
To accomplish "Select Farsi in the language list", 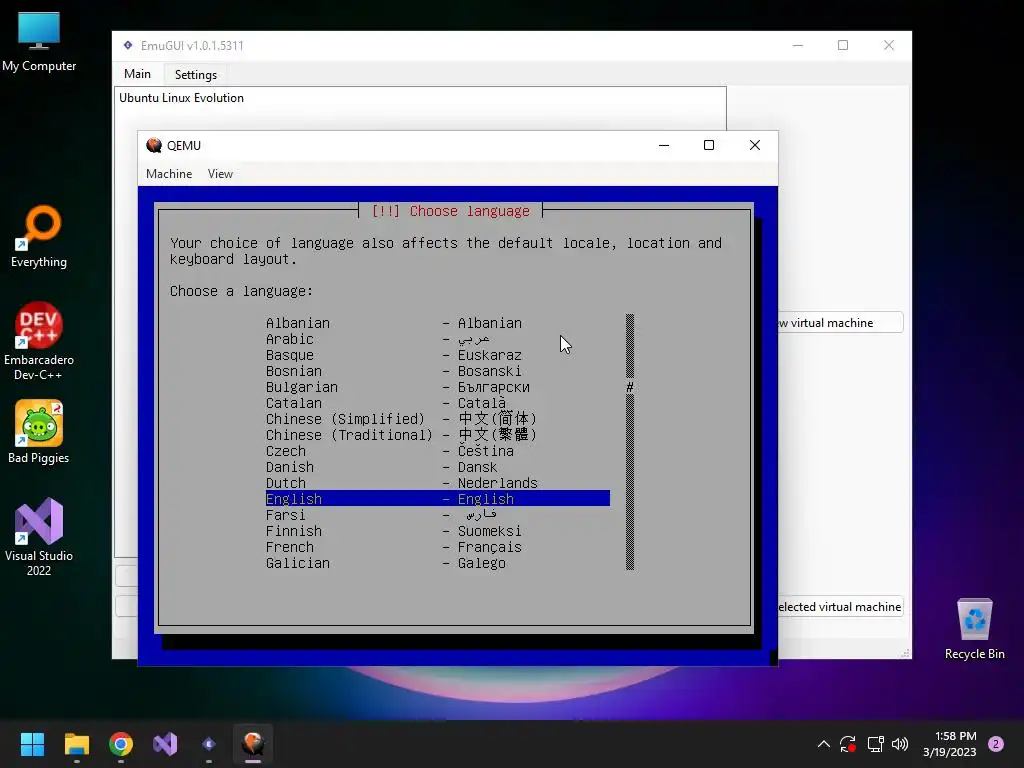I will coord(438,515).
